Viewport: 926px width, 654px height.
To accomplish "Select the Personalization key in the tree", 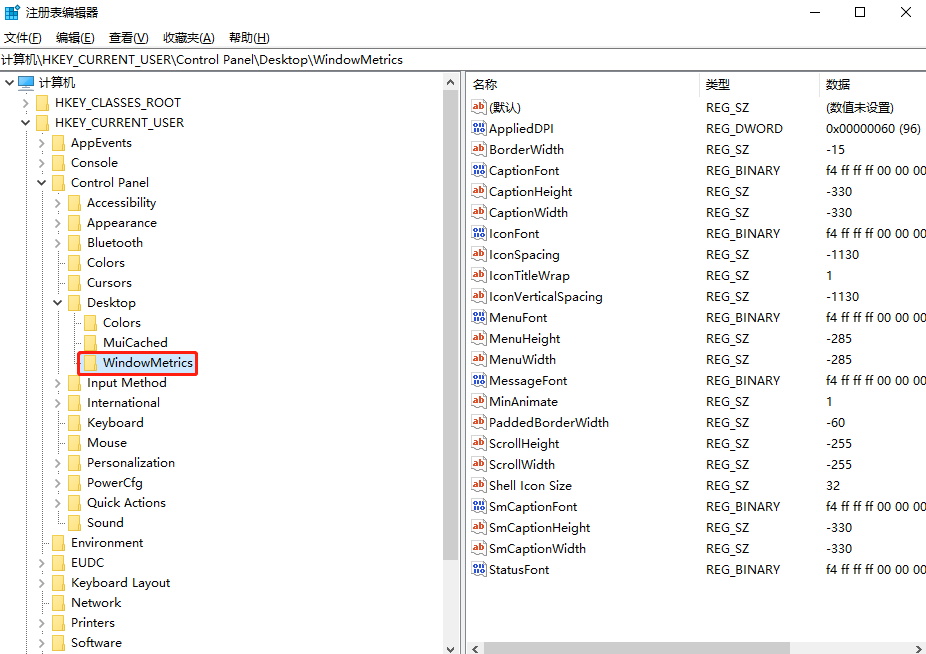I will click(130, 463).
